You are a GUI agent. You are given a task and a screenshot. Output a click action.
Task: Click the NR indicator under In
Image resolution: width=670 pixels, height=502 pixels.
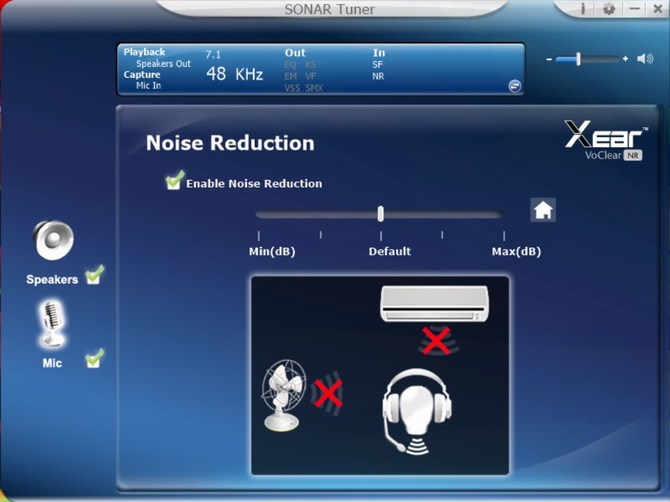[378, 76]
